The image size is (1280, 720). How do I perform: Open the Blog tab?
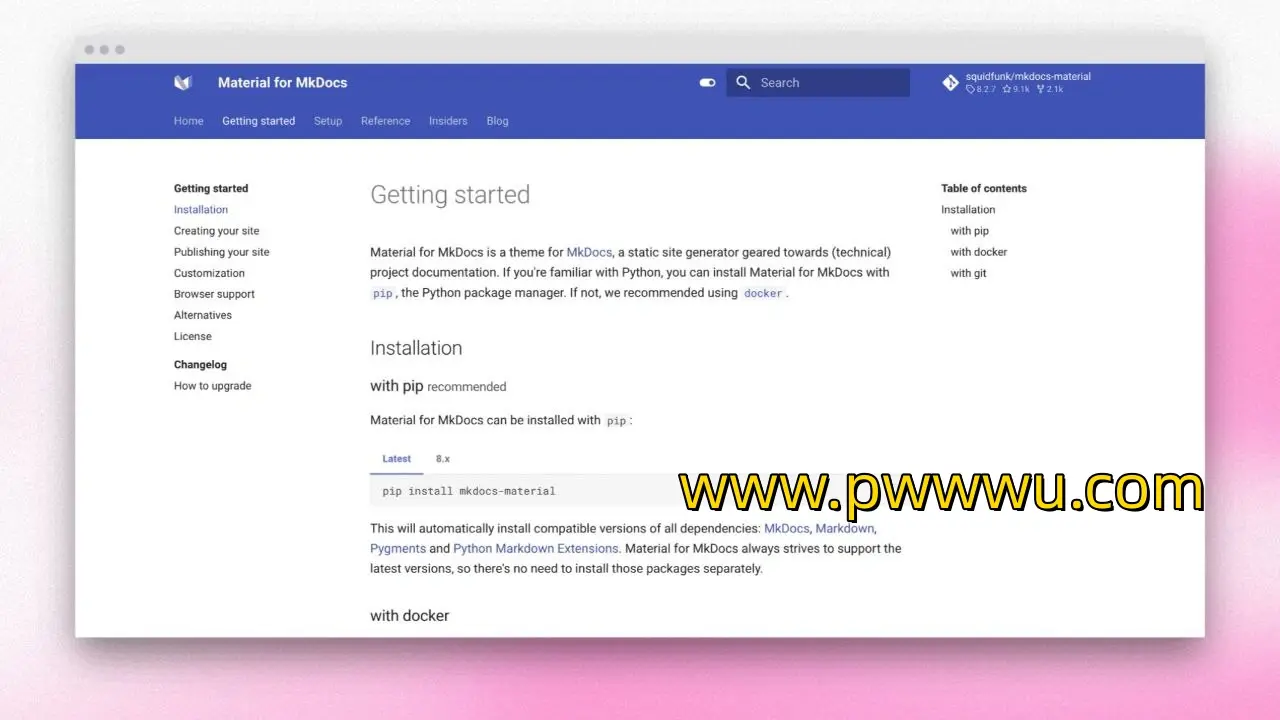[497, 121]
